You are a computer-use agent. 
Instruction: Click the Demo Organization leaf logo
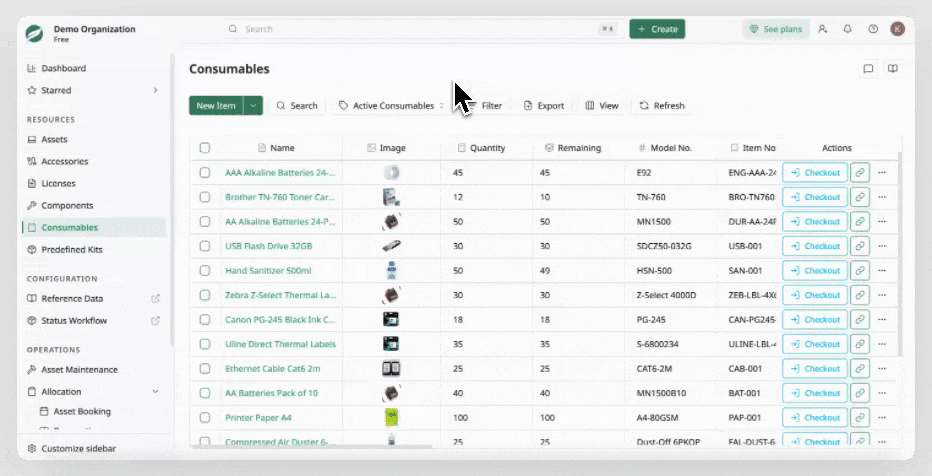click(34, 33)
